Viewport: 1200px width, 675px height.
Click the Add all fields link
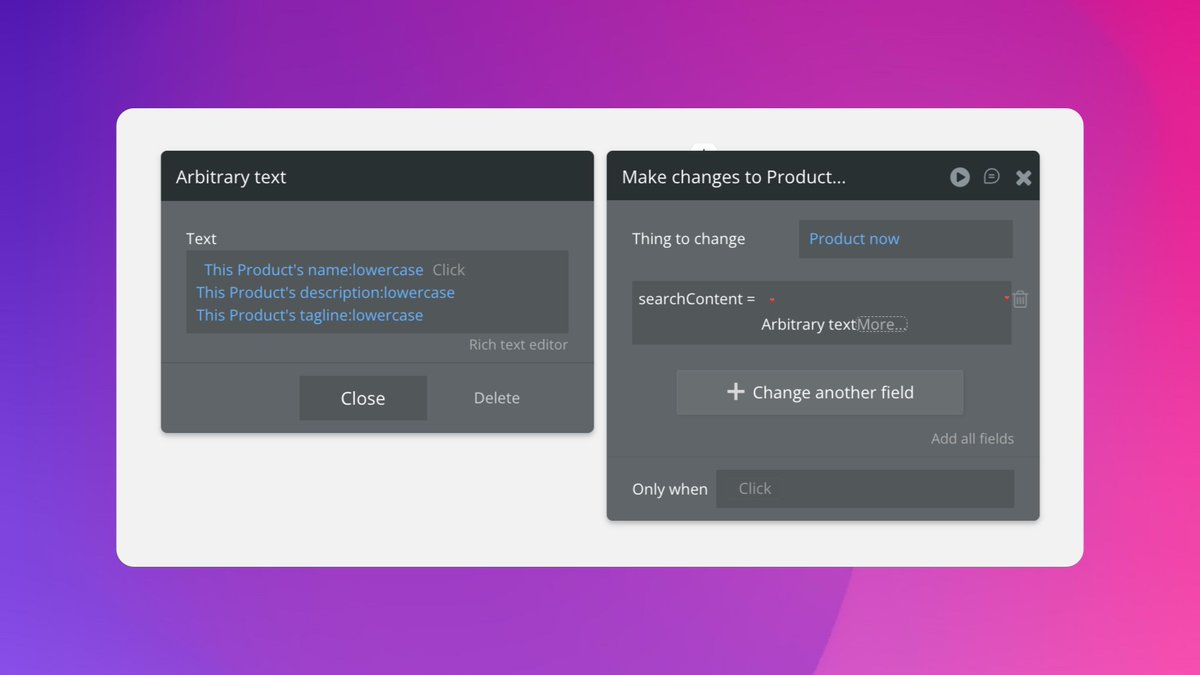point(972,439)
